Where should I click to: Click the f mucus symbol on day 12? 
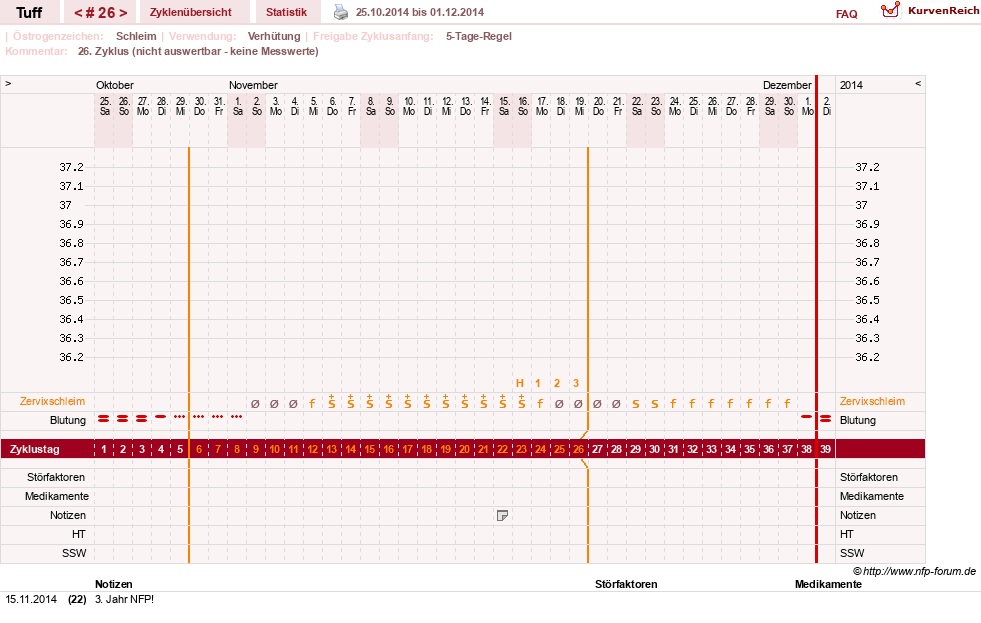[x=312, y=404]
